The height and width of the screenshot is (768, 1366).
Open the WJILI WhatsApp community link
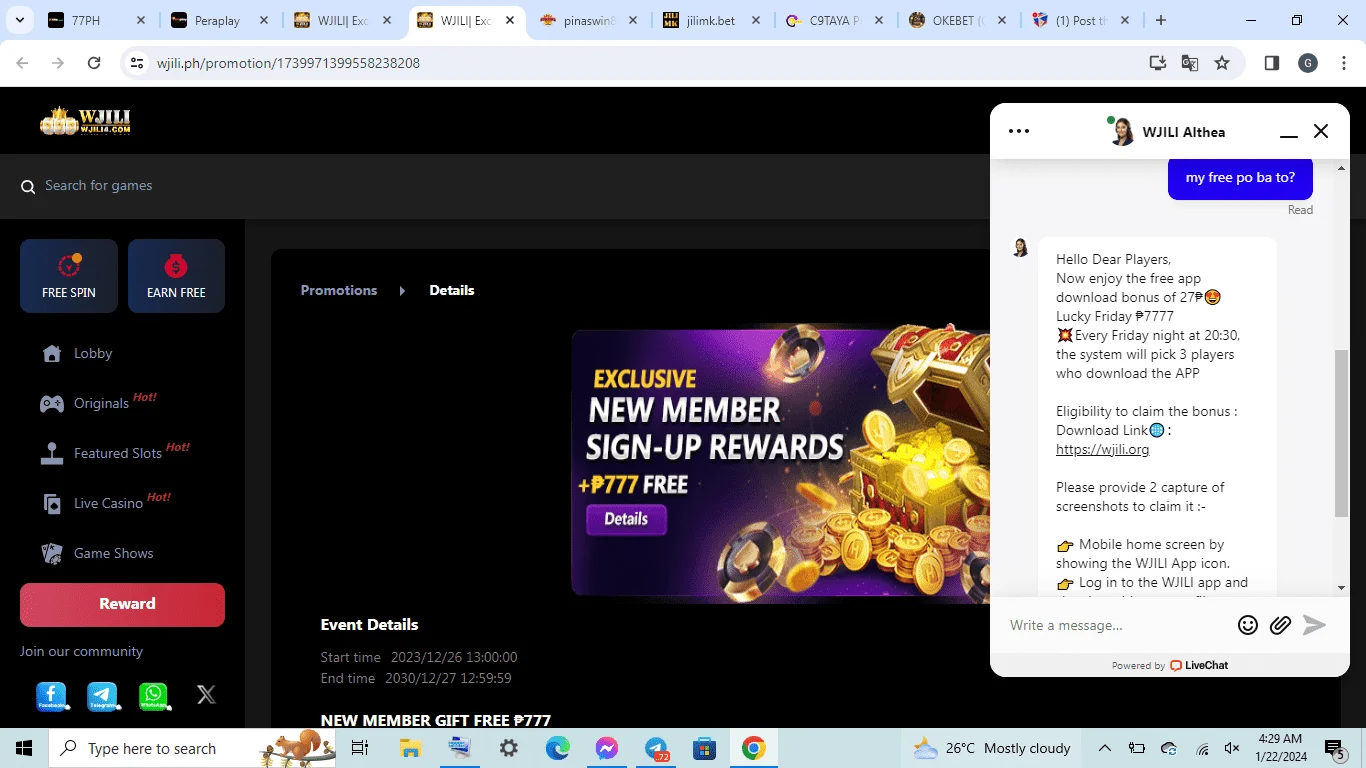pos(153,696)
